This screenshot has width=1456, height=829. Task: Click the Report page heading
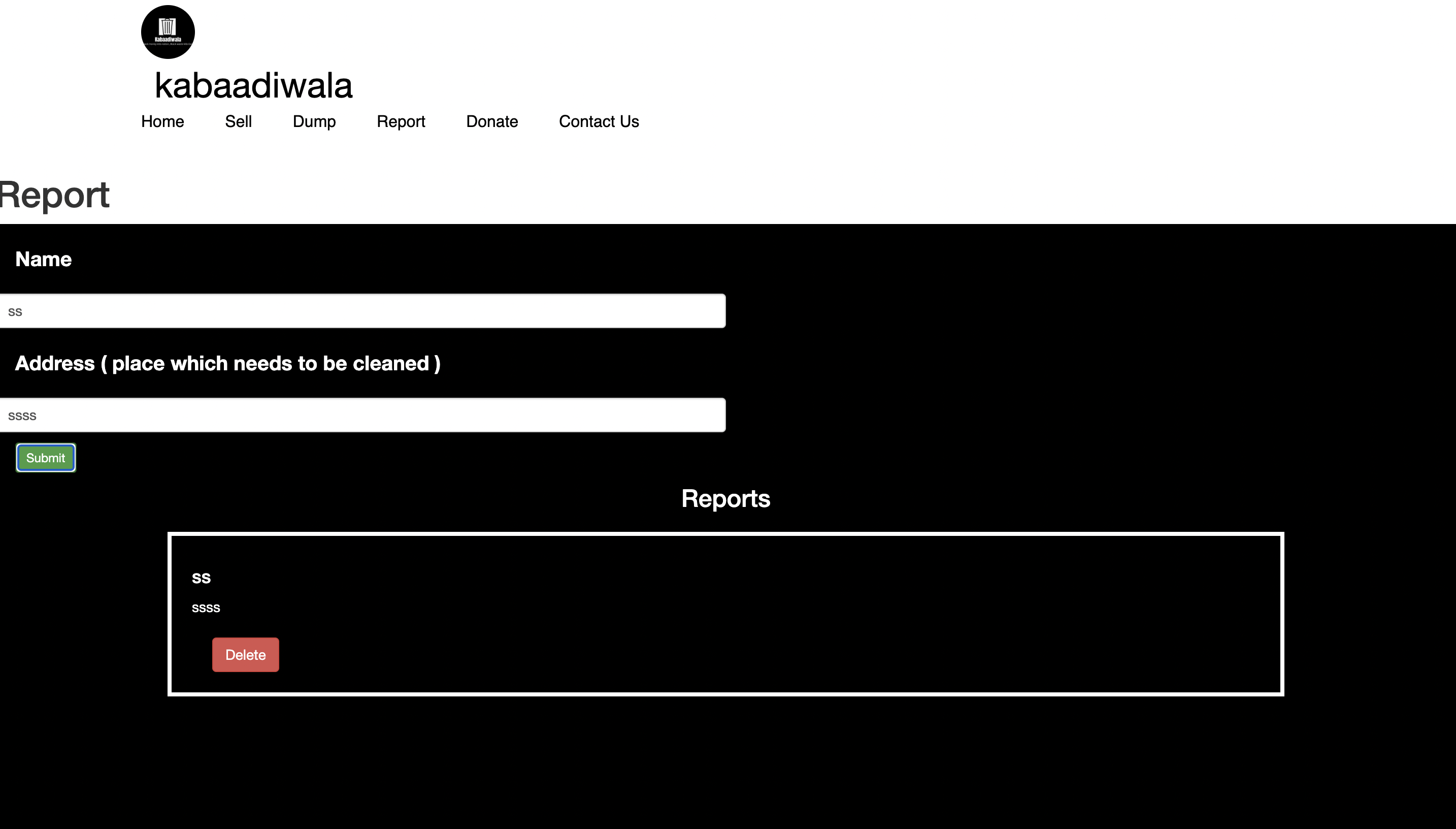[55, 195]
